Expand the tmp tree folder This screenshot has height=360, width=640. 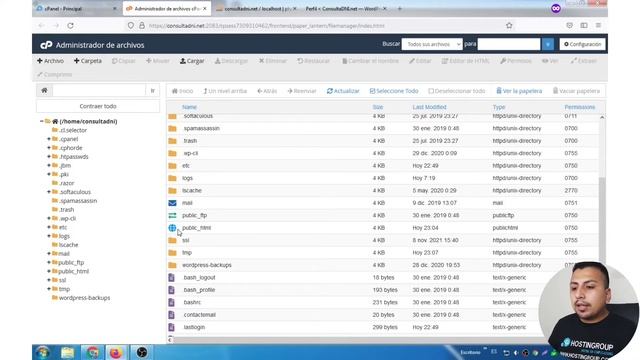(49, 289)
